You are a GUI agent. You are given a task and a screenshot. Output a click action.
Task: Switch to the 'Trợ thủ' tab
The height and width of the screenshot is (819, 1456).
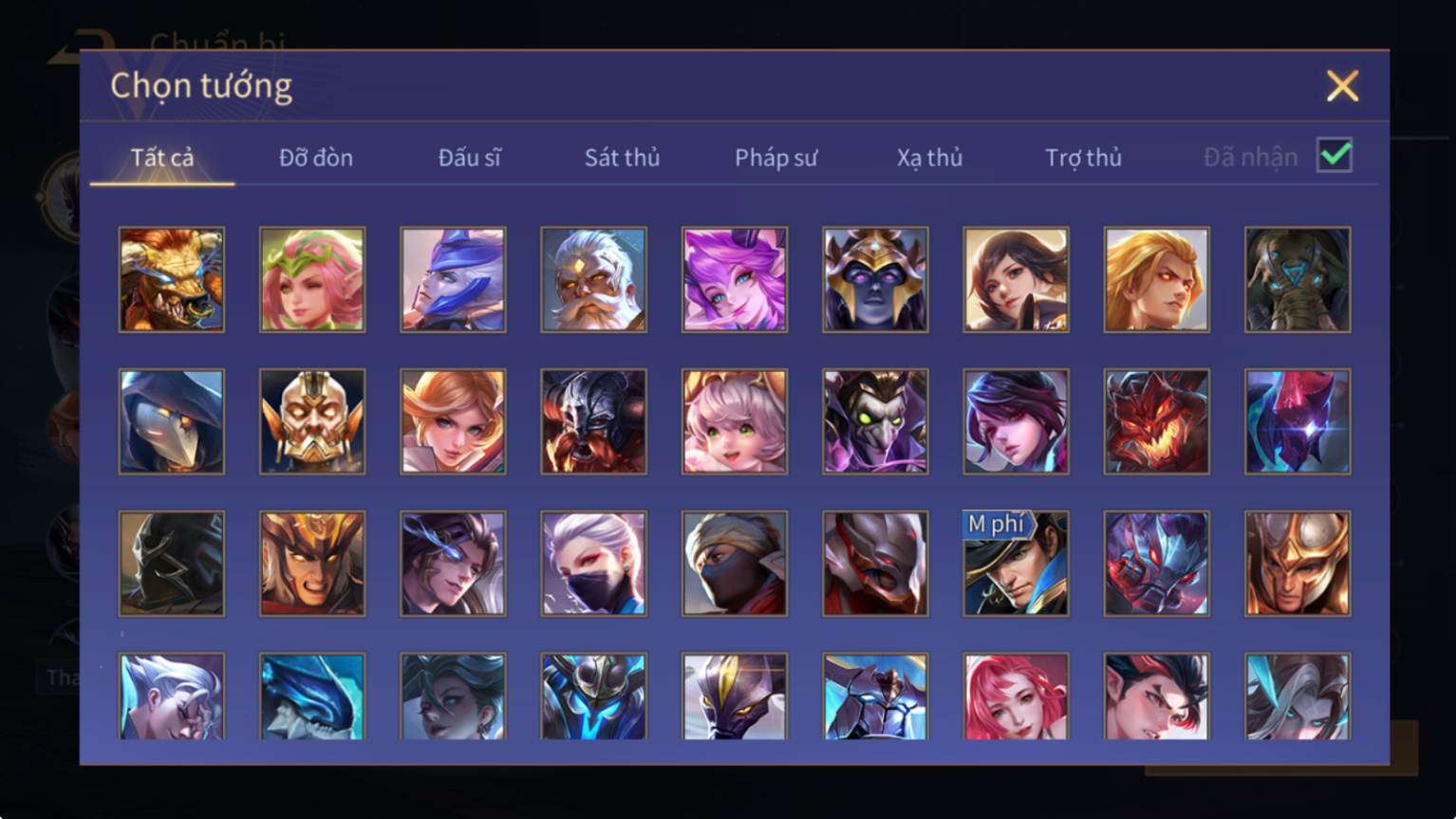tap(1083, 158)
